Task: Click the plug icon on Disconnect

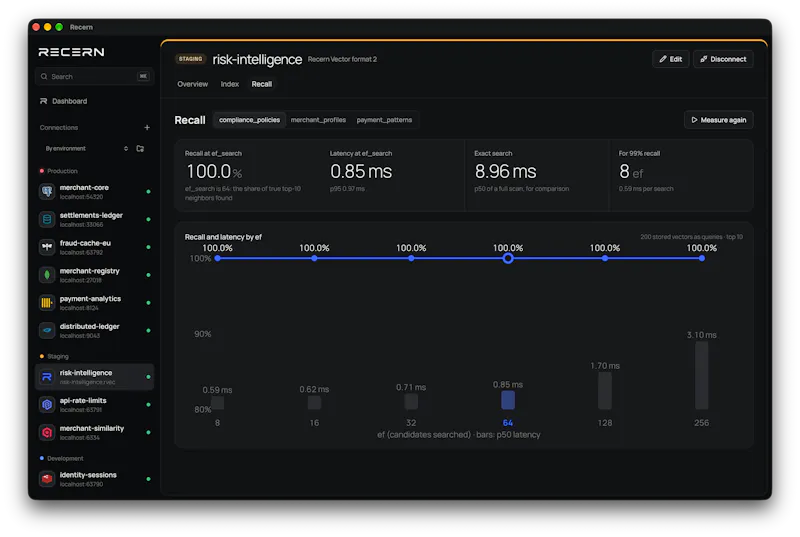Action: pos(704,59)
